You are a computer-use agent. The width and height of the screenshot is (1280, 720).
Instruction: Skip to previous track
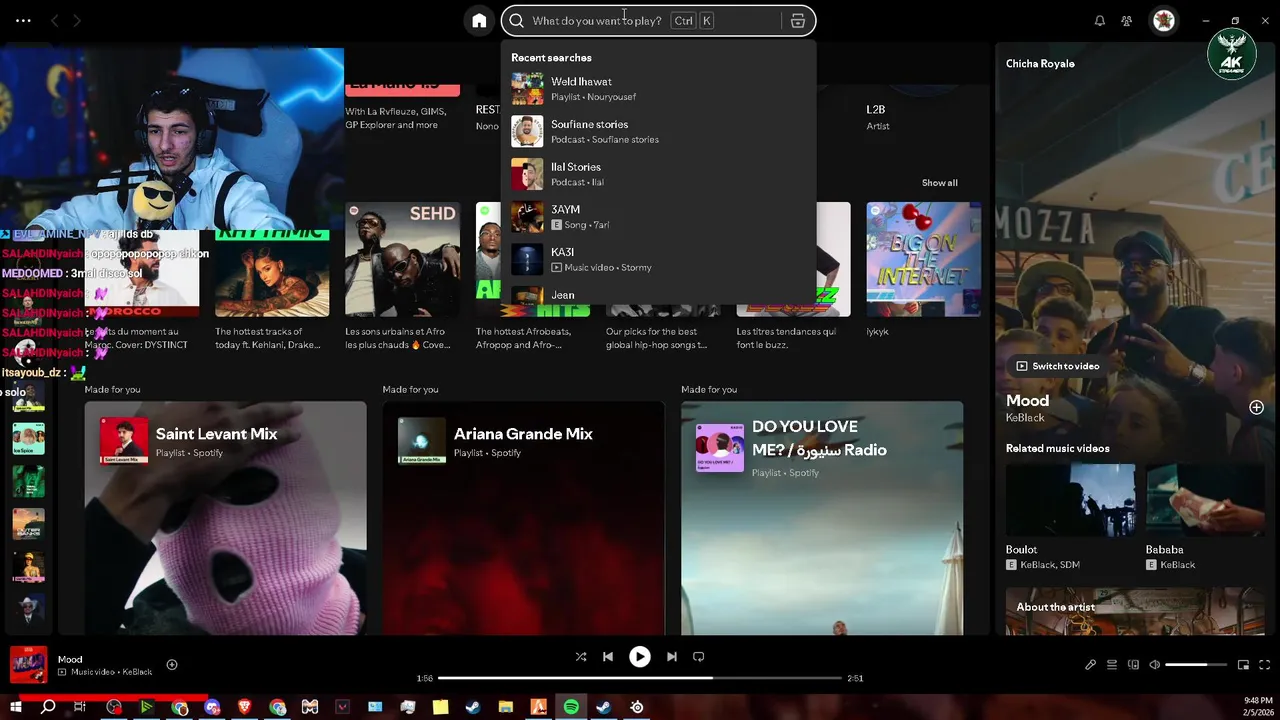[x=608, y=657]
